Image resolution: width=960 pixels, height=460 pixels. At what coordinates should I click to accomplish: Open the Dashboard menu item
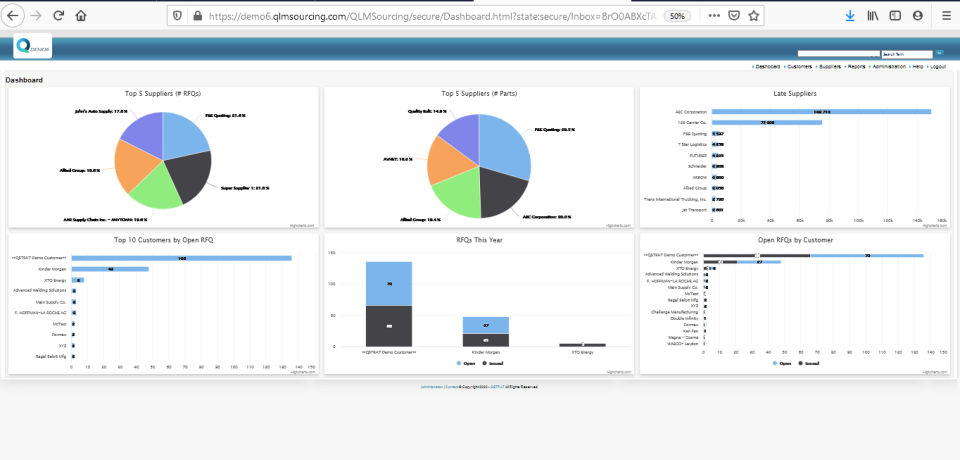[768, 66]
